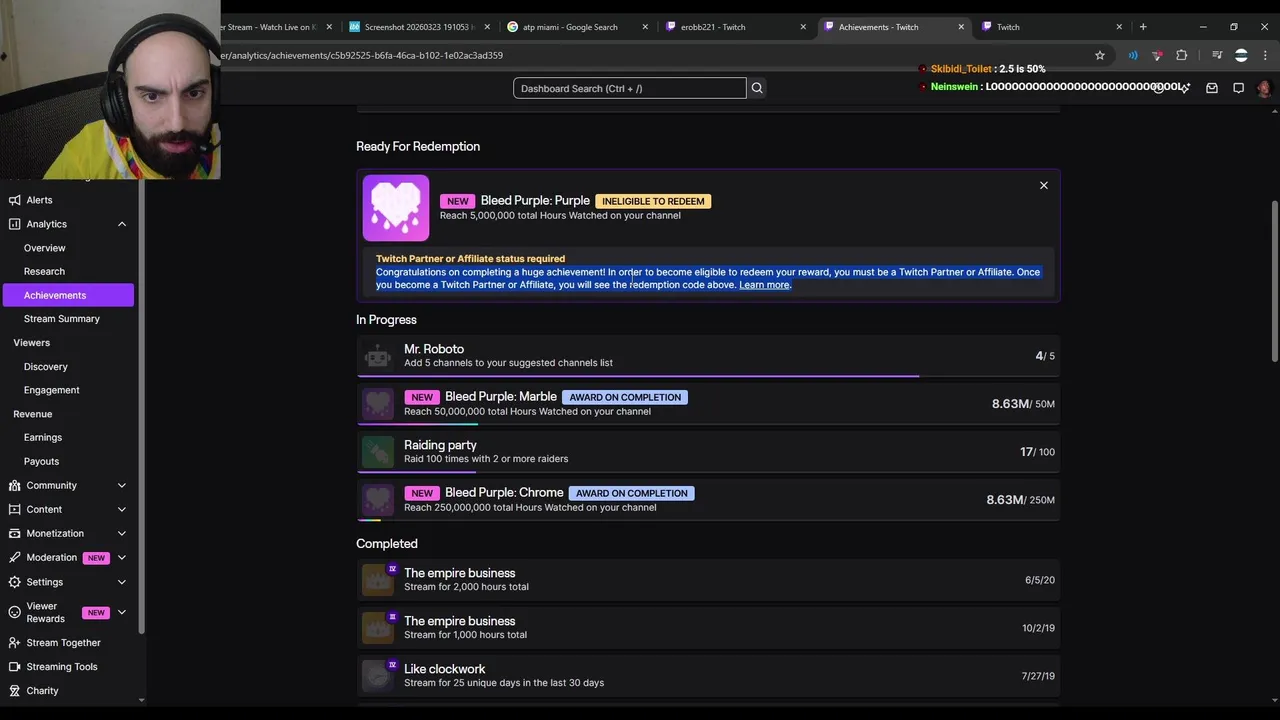The width and height of the screenshot is (1280, 720).
Task: Click the Mr. Roboto progress bar
Action: tap(708, 376)
